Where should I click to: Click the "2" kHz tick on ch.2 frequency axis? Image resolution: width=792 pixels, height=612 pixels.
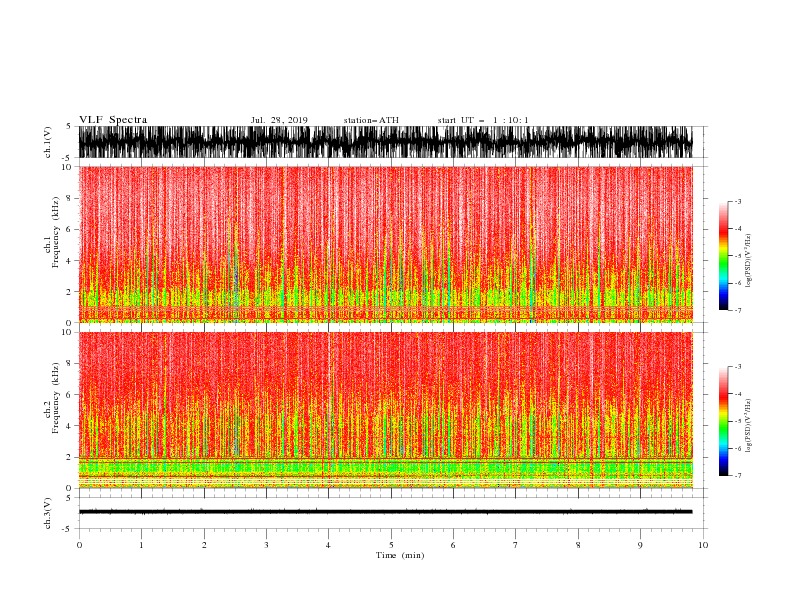(70, 457)
